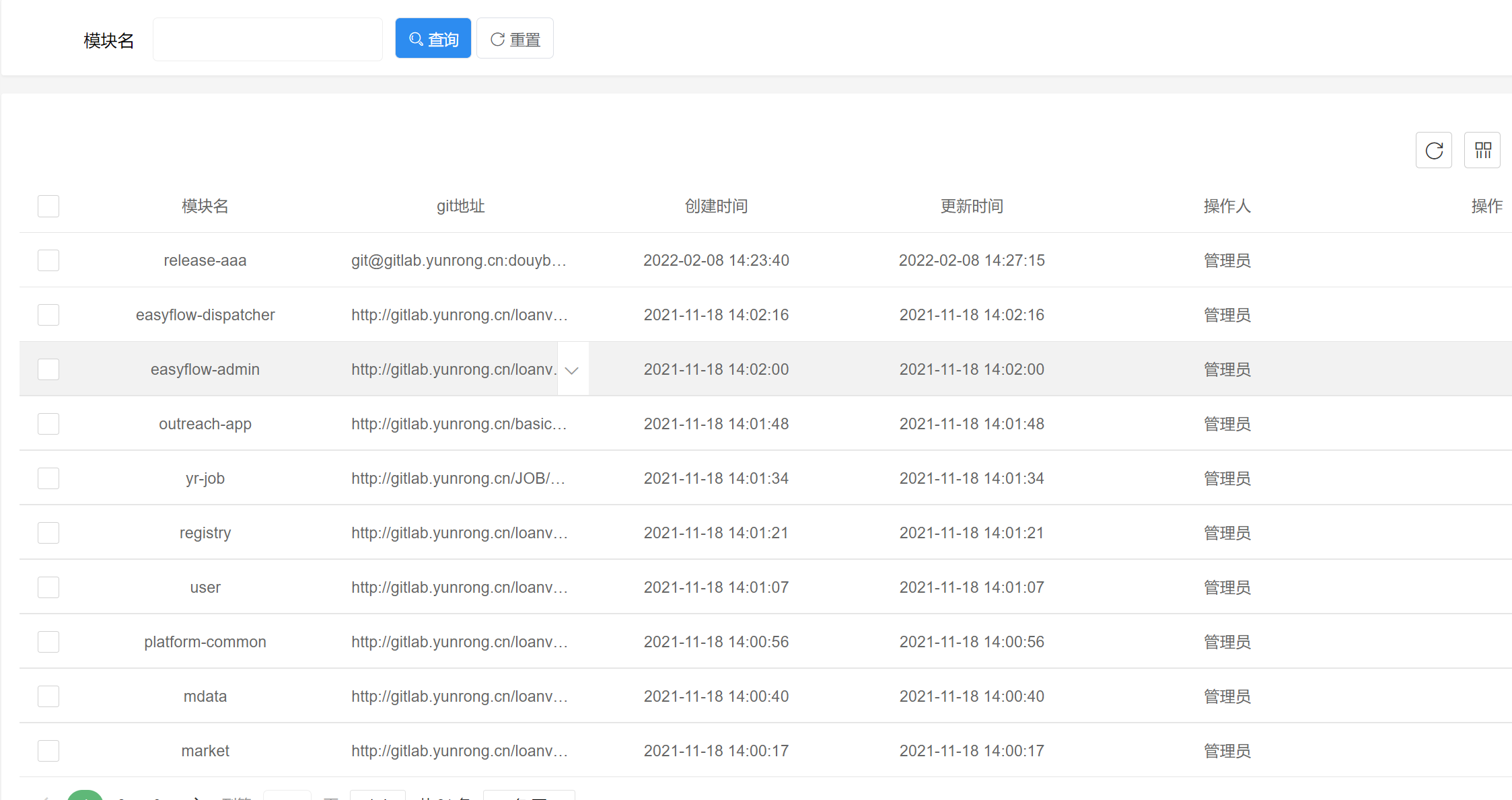Click the git地址 column header
The image size is (1512, 800).
[460, 206]
